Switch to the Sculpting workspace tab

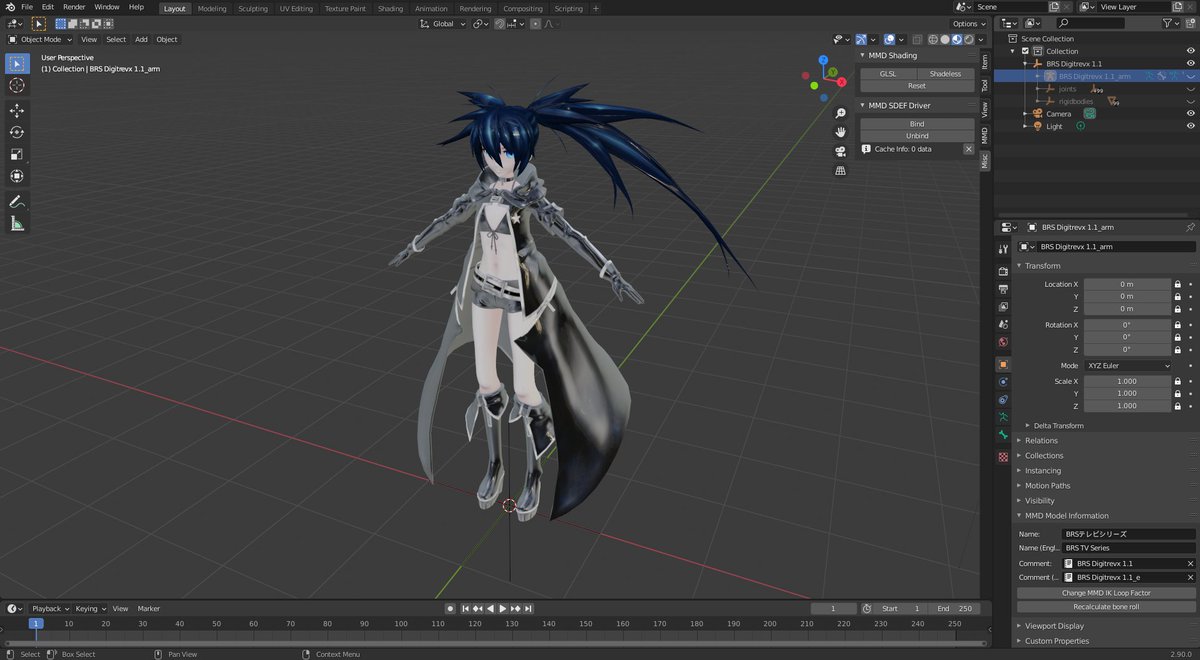coord(253,8)
